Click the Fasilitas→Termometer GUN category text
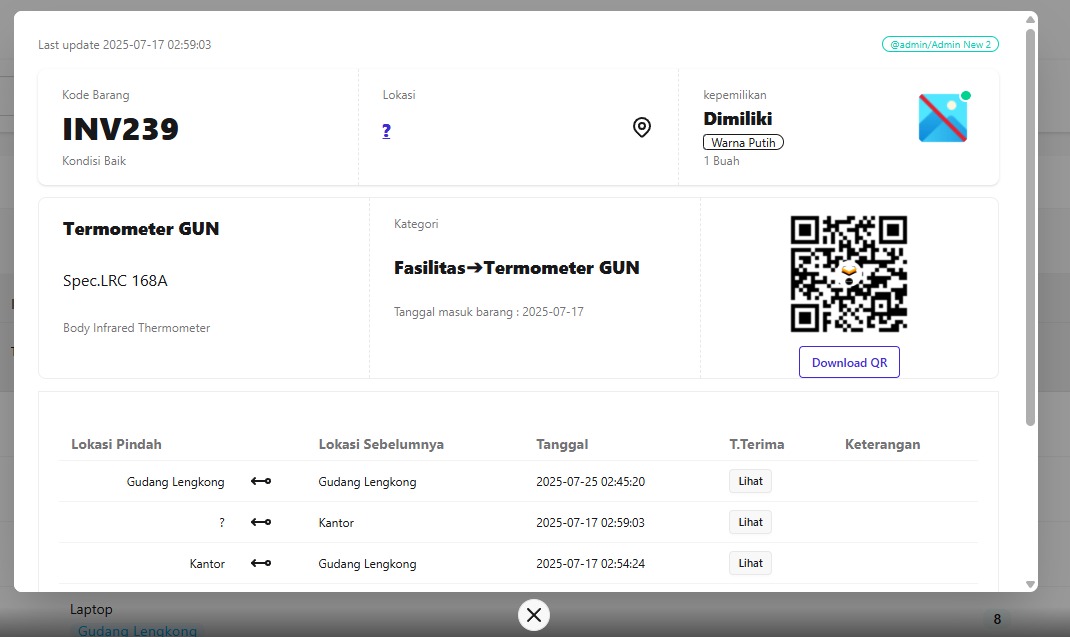The image size is (1070, 637). coord(517,268)
